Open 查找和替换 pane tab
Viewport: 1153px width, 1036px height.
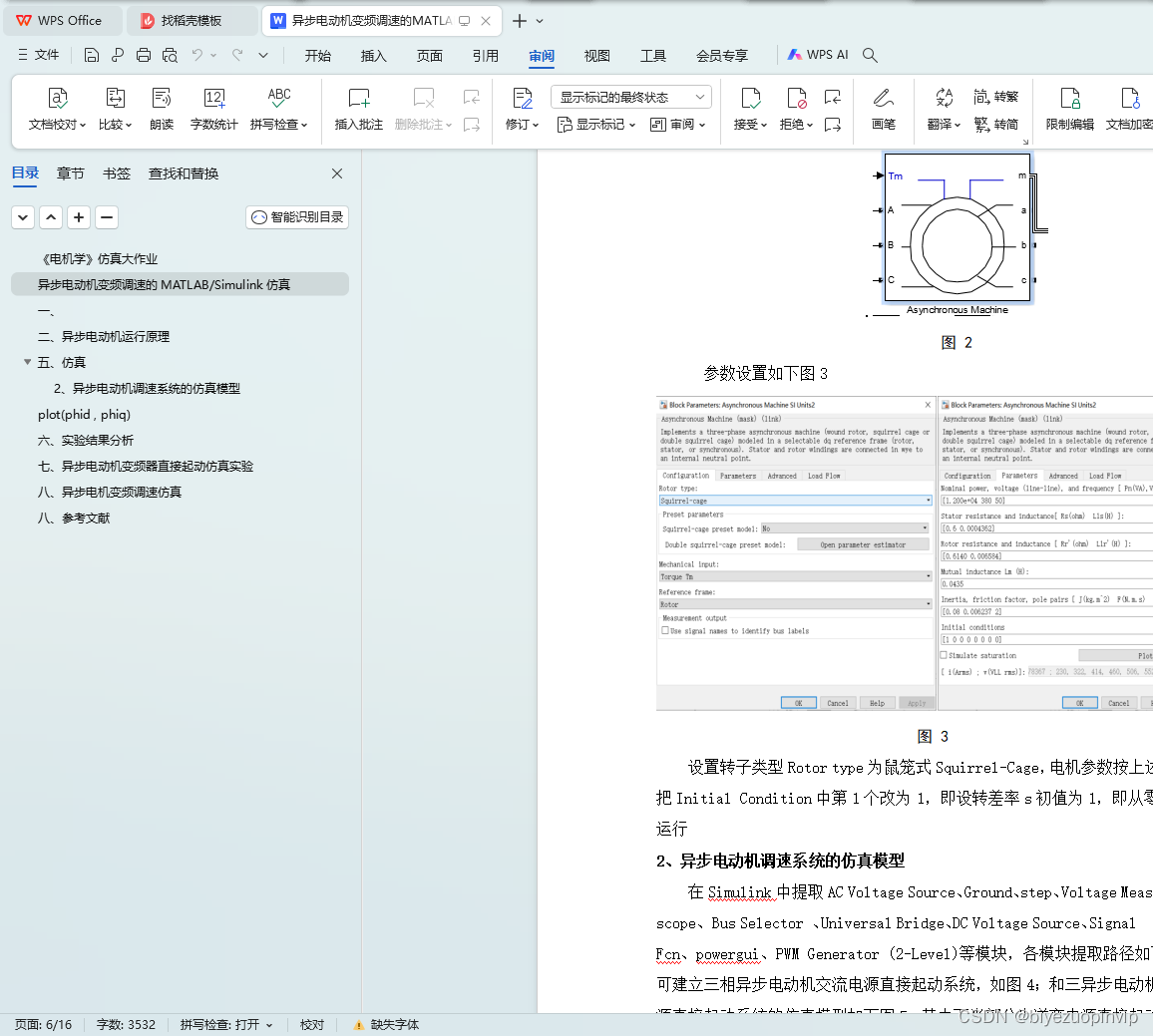click(x=184, y=173)
